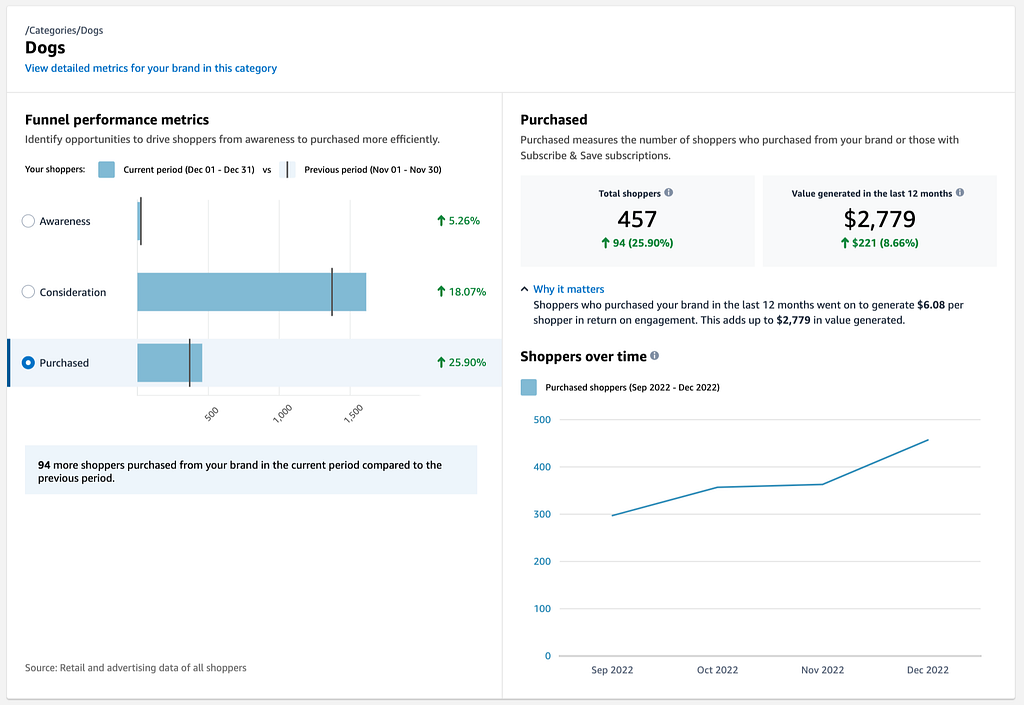Click info icon next to Shoppers over time
The height and width of the screenshot is (705, 1024).
[x=654, y=356]
